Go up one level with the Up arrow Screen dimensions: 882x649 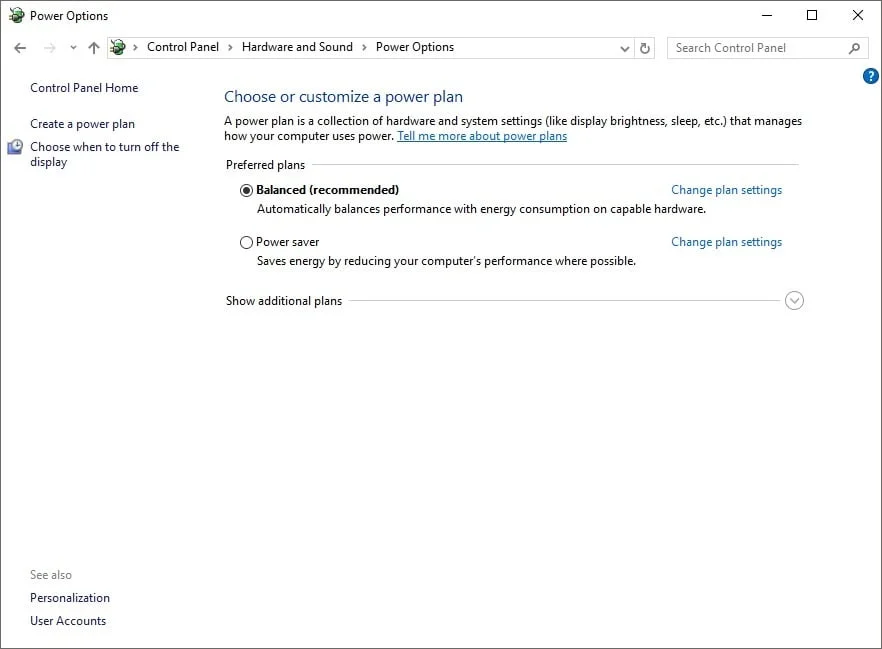pyautogui.click(x=94, y=48)
